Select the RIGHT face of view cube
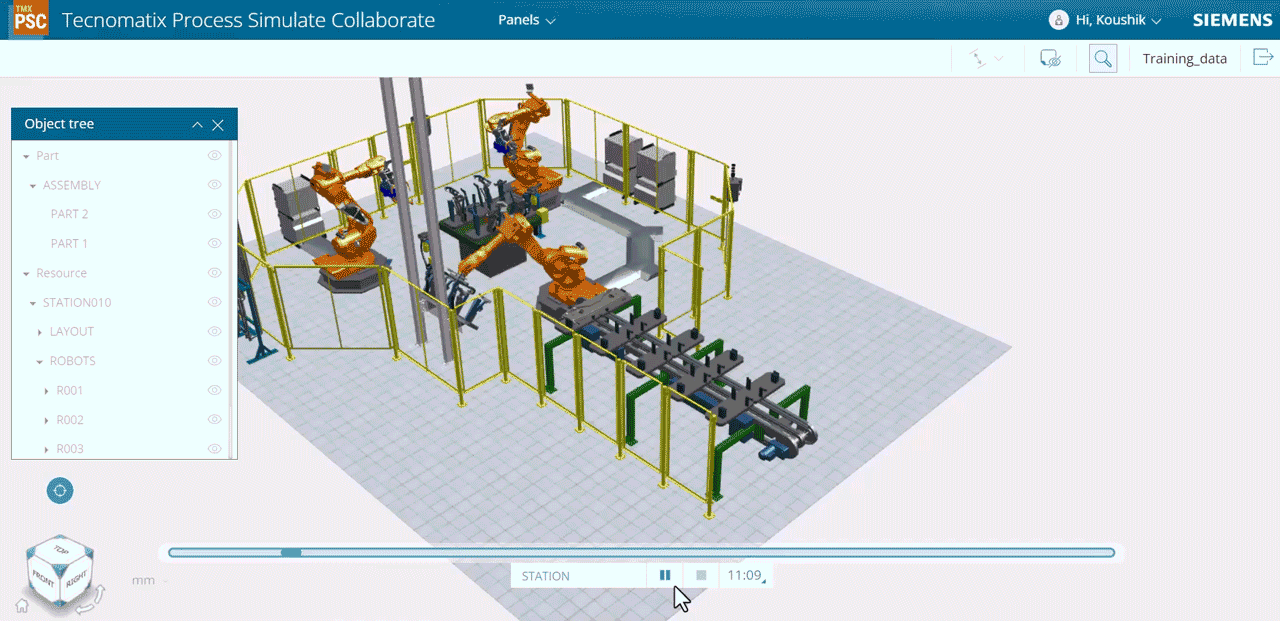Image resolution: width=1280 pixels, height=621 pixels. [77, 579]
